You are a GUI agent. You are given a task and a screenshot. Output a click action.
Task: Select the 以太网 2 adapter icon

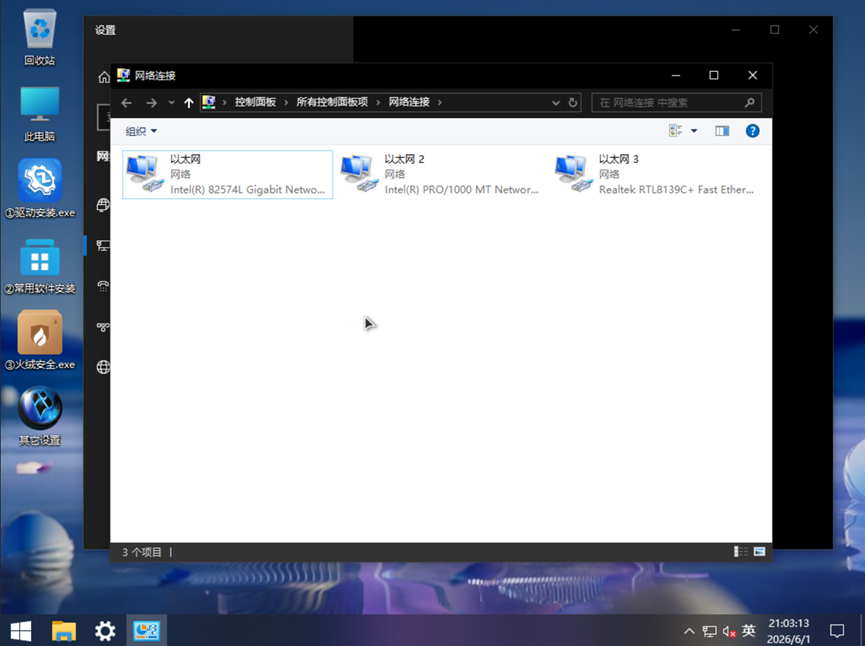coord(361,173)
